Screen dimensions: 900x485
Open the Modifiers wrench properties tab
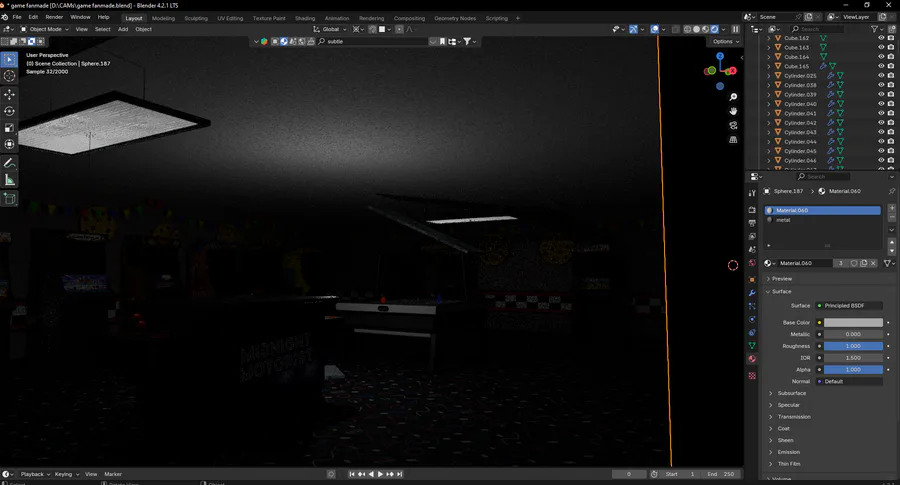tap(752, 293)
